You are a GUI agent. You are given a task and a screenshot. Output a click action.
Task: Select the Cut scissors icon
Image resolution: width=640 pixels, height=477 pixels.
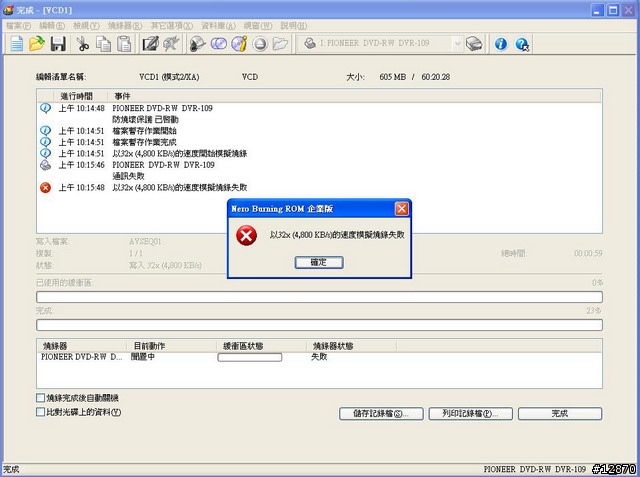[x=82, y=44]
